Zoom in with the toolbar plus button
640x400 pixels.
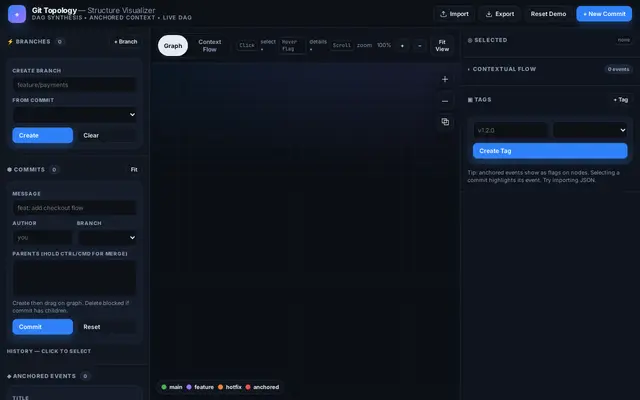(x=402, y=46)
